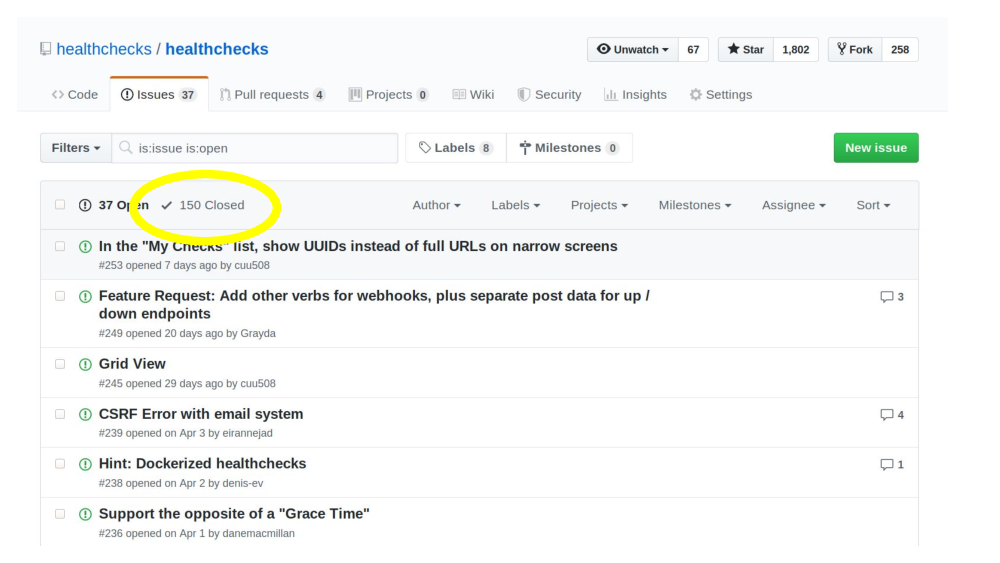The height and width of the screenshot is (563, 1000).
Task: Click the eye icon on Unwatch button
Action: (x=603, y=49)
